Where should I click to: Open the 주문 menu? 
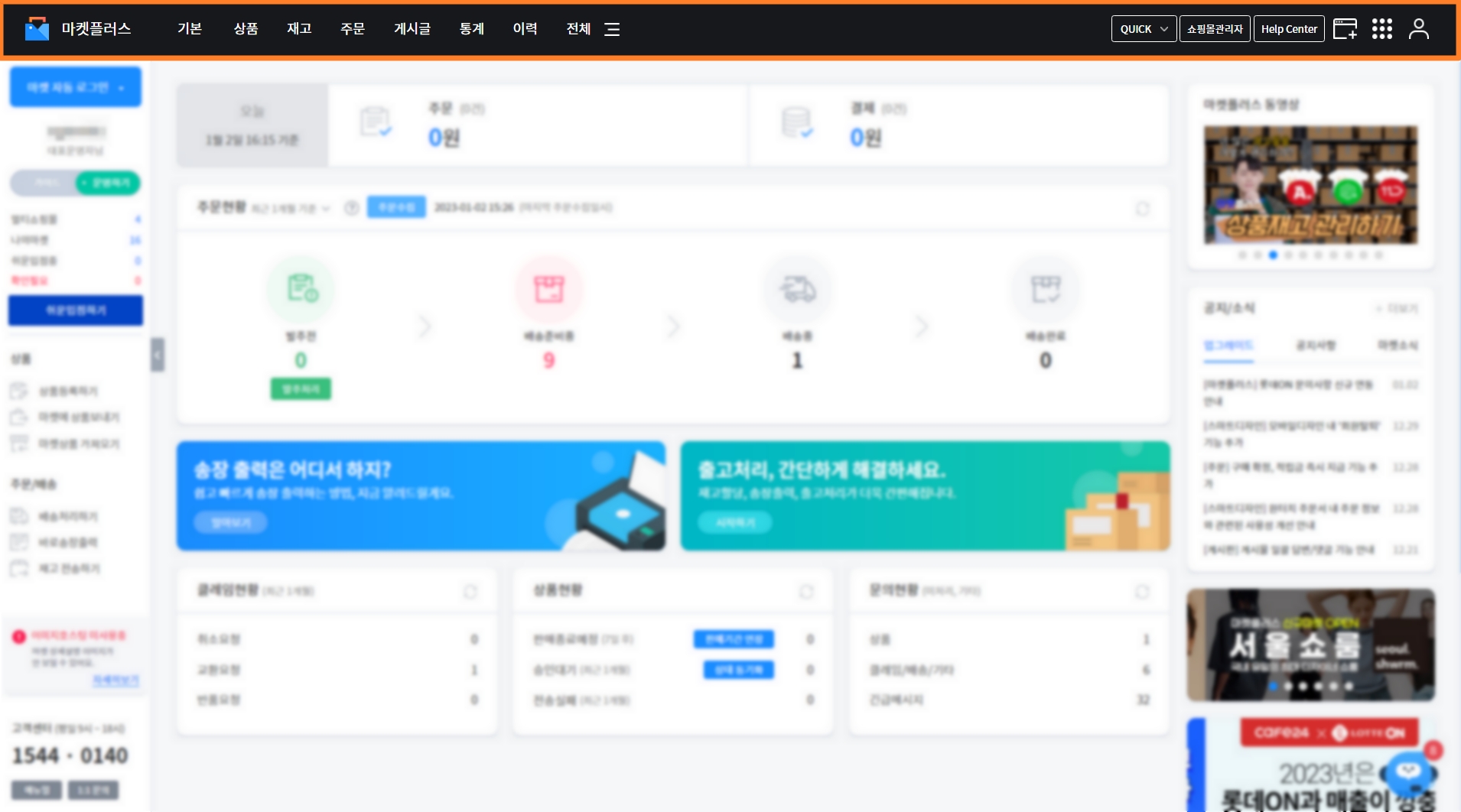pos(353,29)
